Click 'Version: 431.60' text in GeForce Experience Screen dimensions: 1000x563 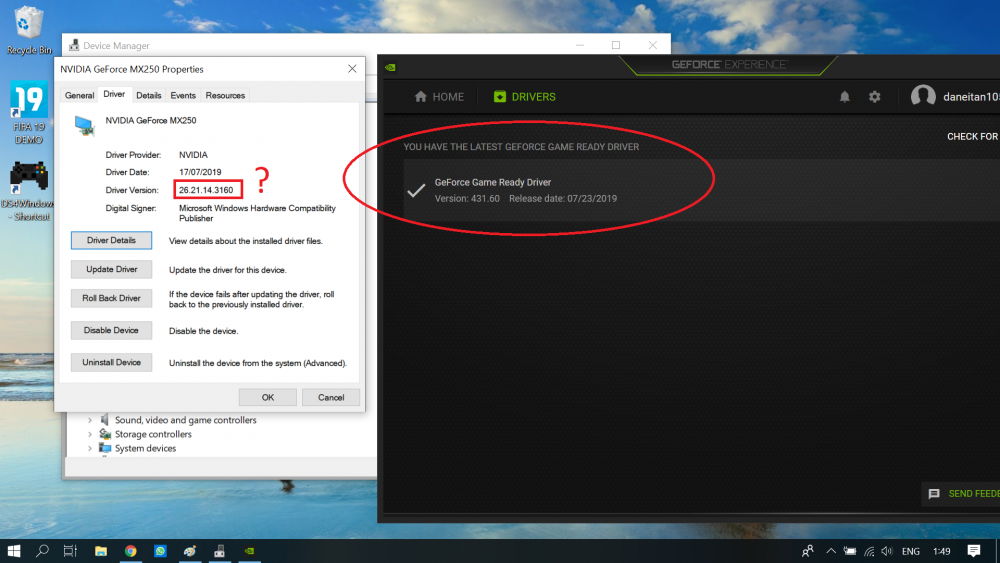467,198
